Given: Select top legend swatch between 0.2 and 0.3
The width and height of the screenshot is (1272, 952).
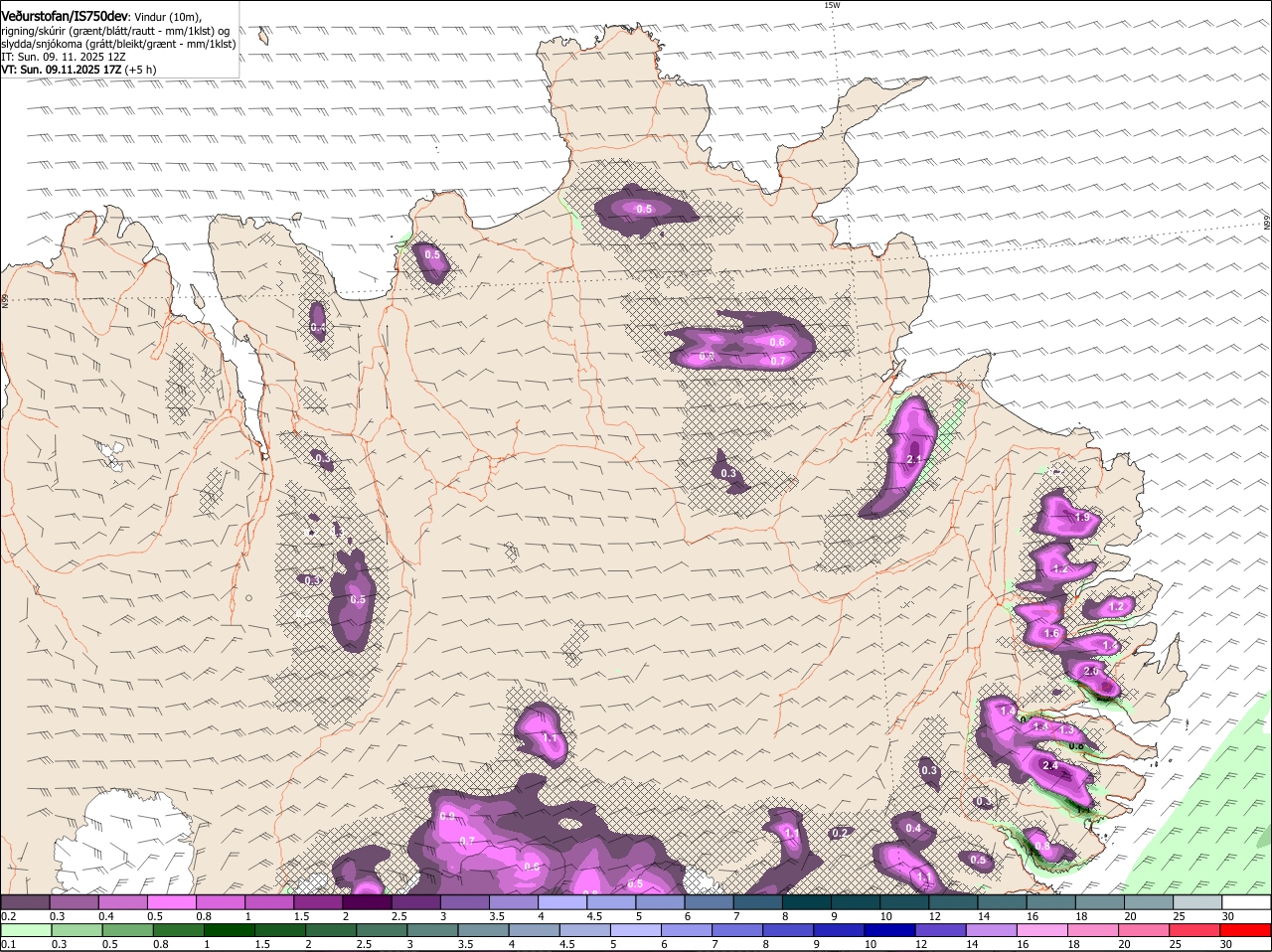Looking at the screenshot, I should pyautogui.click(x=25, y=902).
